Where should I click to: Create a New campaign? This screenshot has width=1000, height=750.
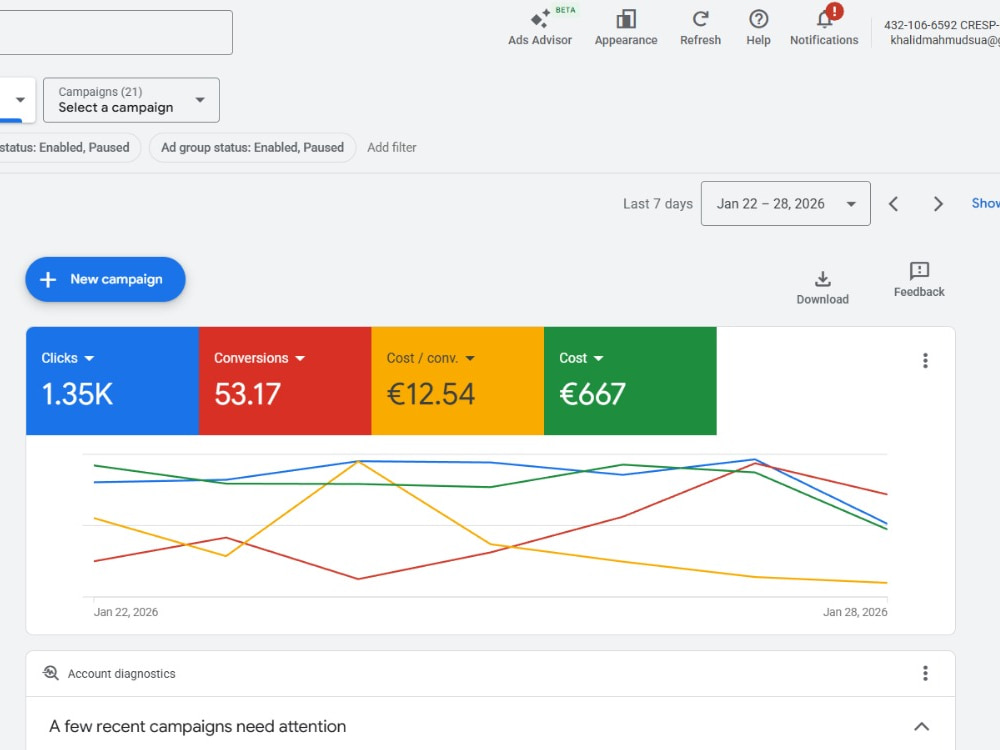click(105, 279)
